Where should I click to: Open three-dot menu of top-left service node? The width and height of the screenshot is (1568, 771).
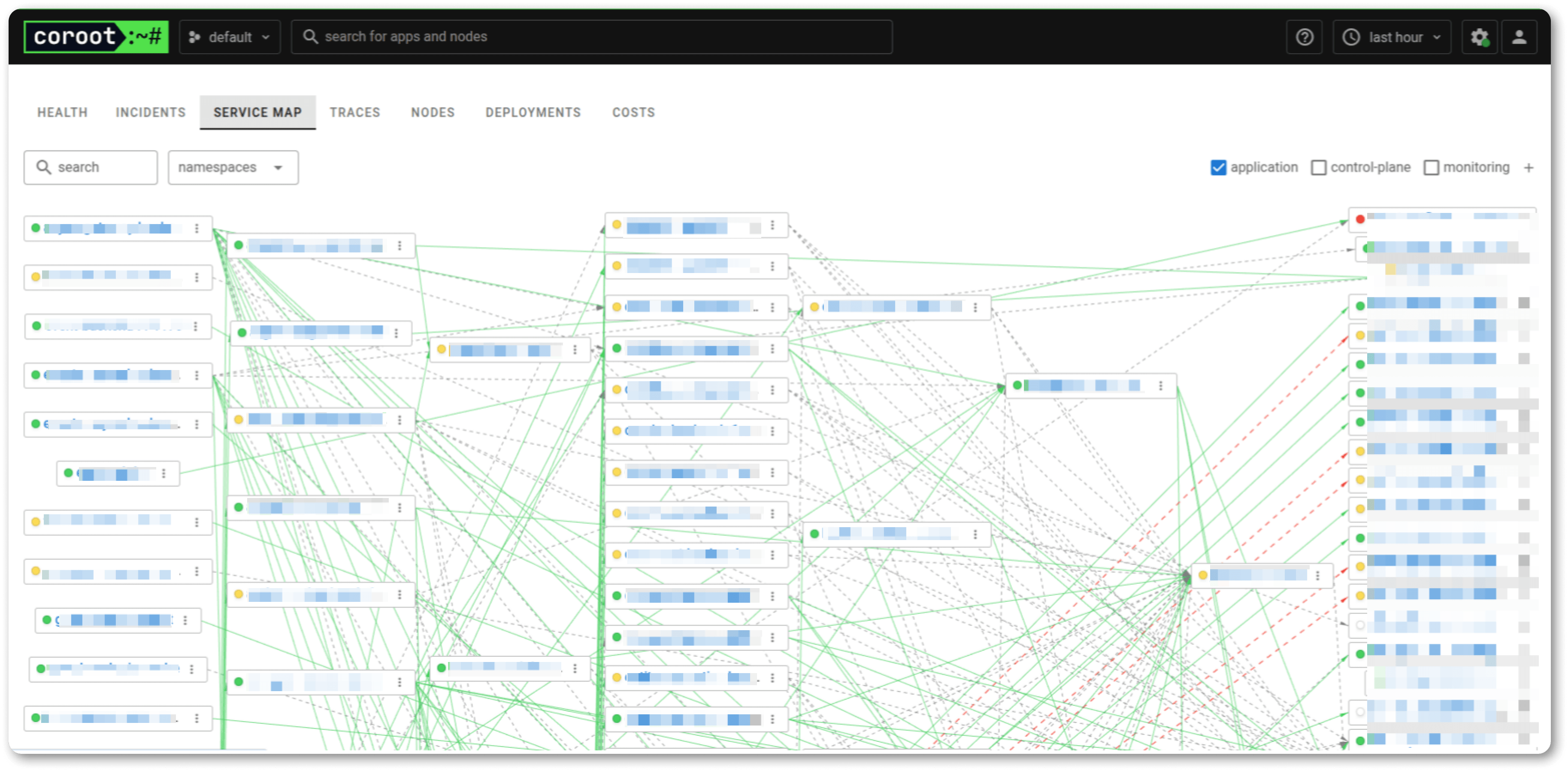click(197, 228)
